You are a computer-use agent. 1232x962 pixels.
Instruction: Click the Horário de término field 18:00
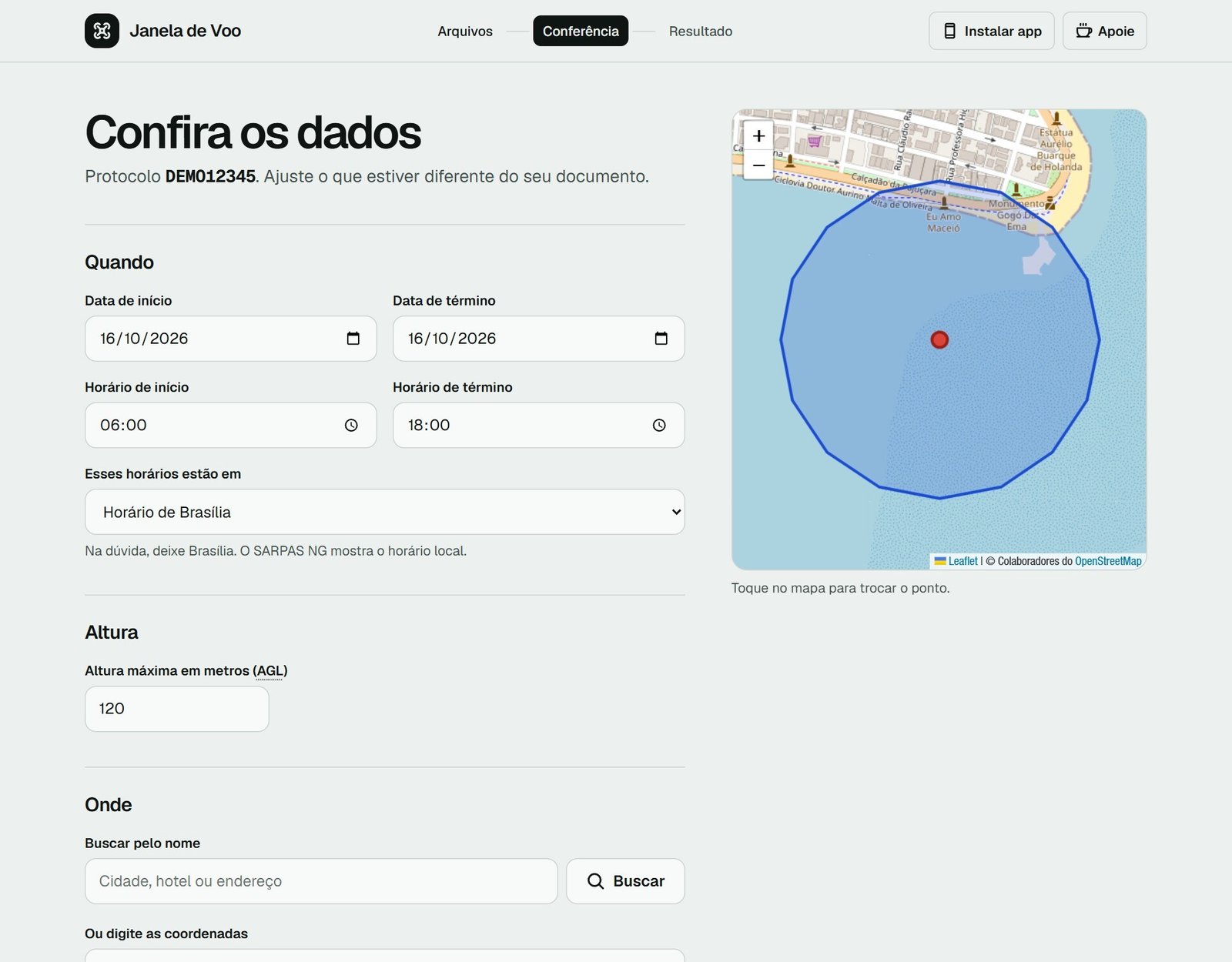pyautogui.click(x=539, y=426)
